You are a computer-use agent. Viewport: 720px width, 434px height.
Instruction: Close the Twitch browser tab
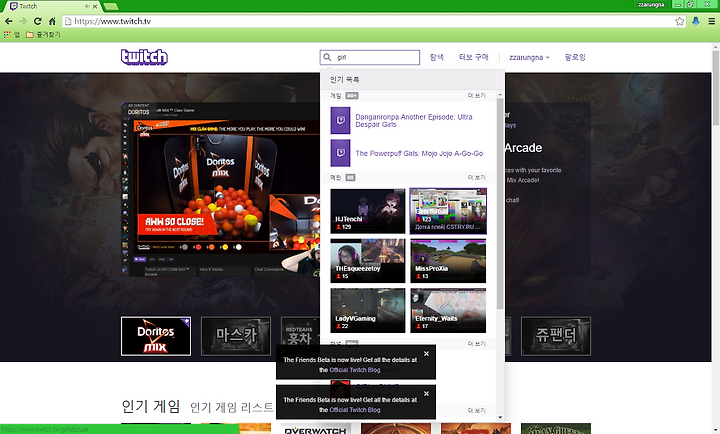point(95,6)
